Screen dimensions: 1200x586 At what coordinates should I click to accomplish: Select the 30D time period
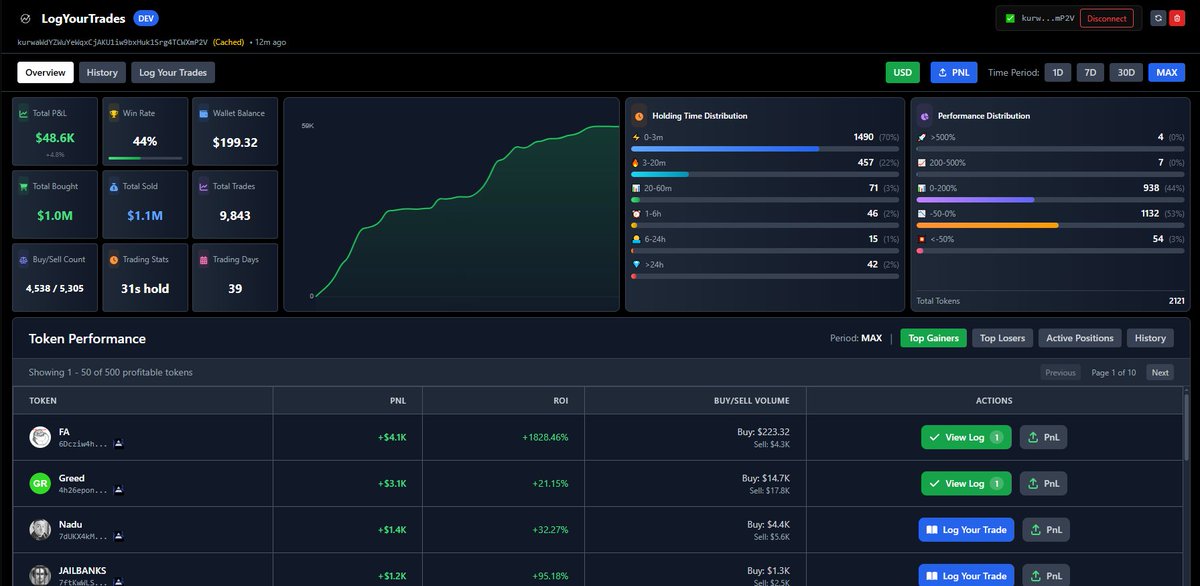(1126, 72)
